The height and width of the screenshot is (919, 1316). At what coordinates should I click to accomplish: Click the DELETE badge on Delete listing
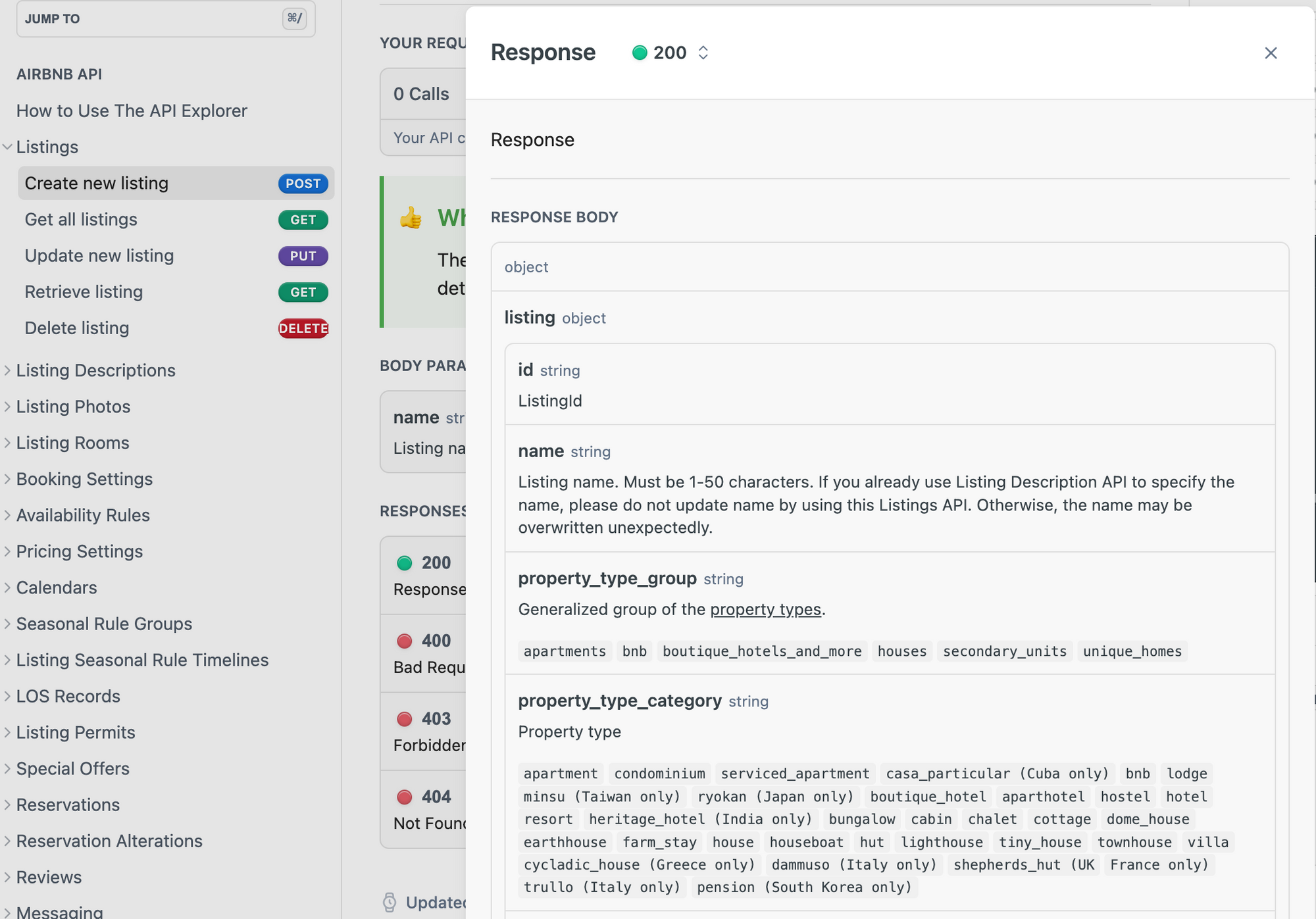point(303,328)
